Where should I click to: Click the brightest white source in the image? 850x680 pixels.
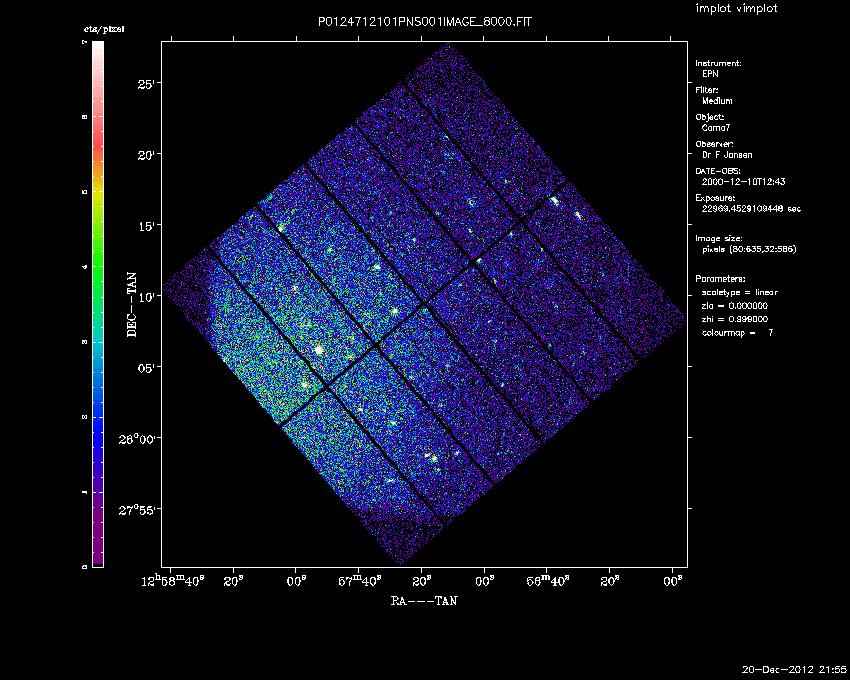318,351
